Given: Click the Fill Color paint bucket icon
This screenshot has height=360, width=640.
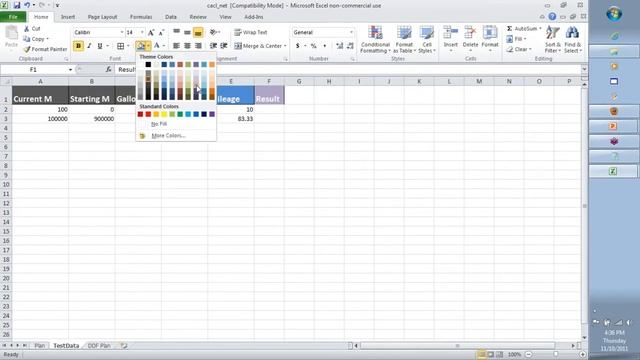Looking at the screenshot, I should pyautogui.click(x=140, y=46).
